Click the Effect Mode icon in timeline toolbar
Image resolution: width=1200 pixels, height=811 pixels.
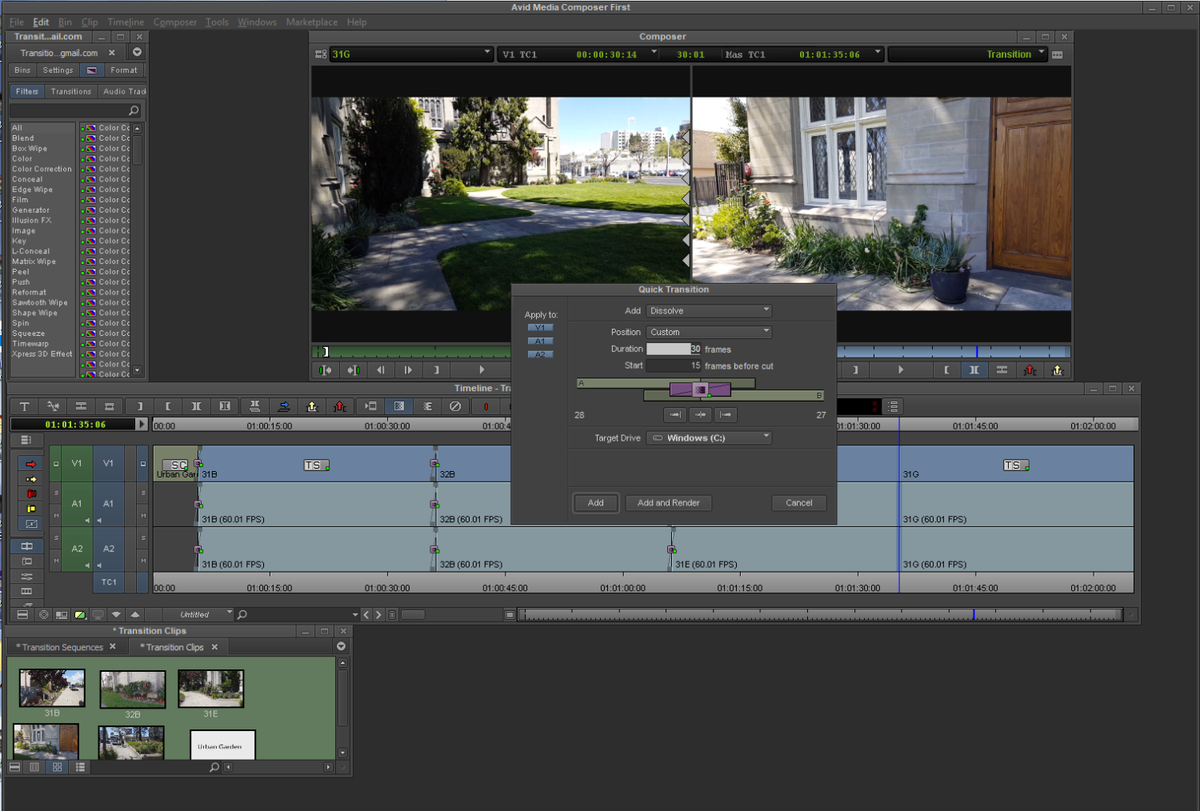click(399, 405)
